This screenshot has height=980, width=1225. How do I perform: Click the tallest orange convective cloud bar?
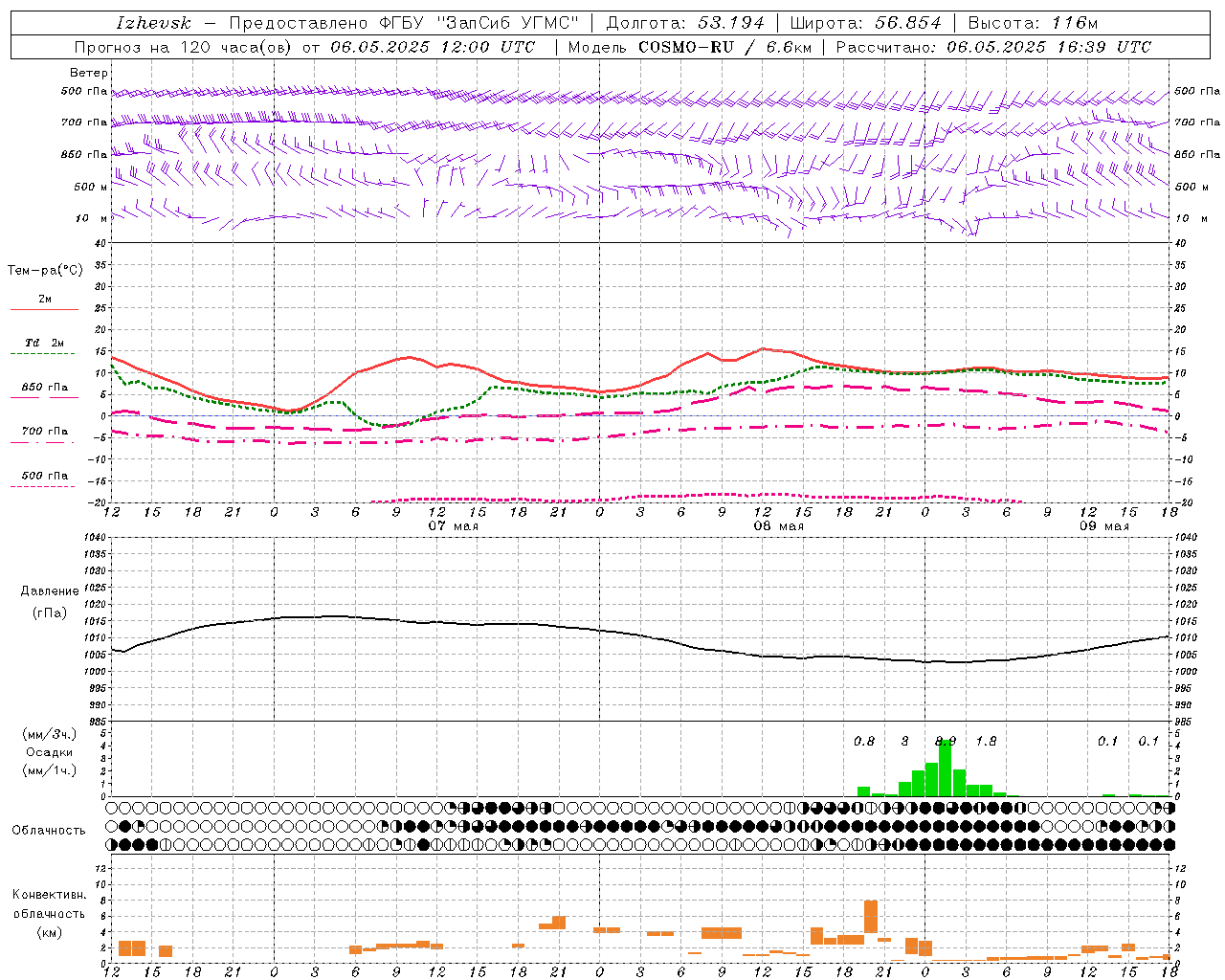871,917
